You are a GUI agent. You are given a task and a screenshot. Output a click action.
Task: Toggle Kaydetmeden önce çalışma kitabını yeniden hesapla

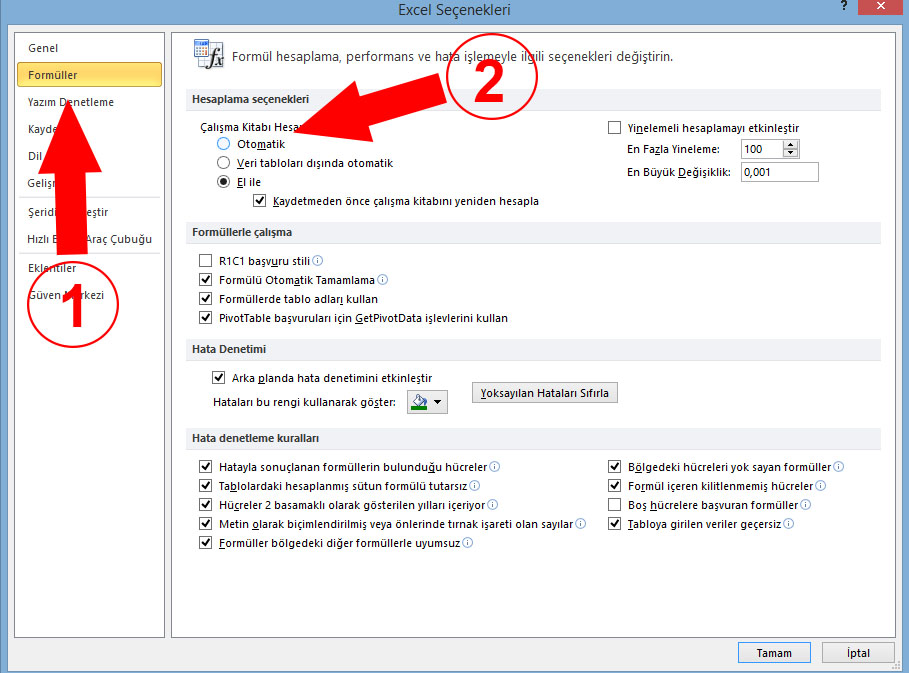pyautogui.click(x=260, y=201)
